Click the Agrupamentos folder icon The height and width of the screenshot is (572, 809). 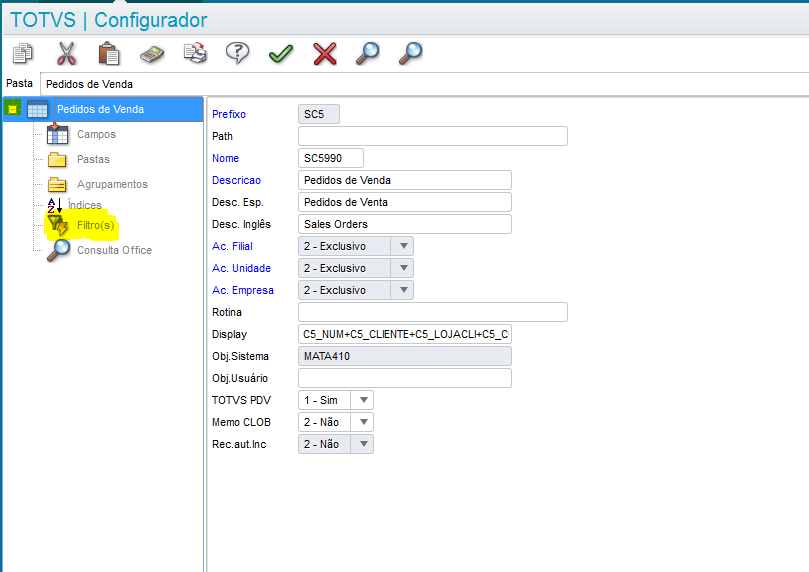tap(57, 184)
